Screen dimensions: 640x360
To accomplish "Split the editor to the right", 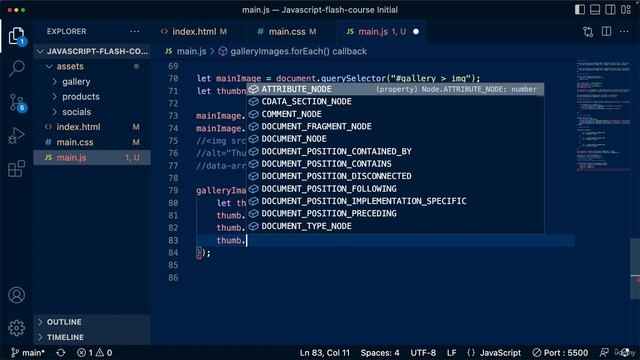I will pyautogui.click(x=607, y=31).
